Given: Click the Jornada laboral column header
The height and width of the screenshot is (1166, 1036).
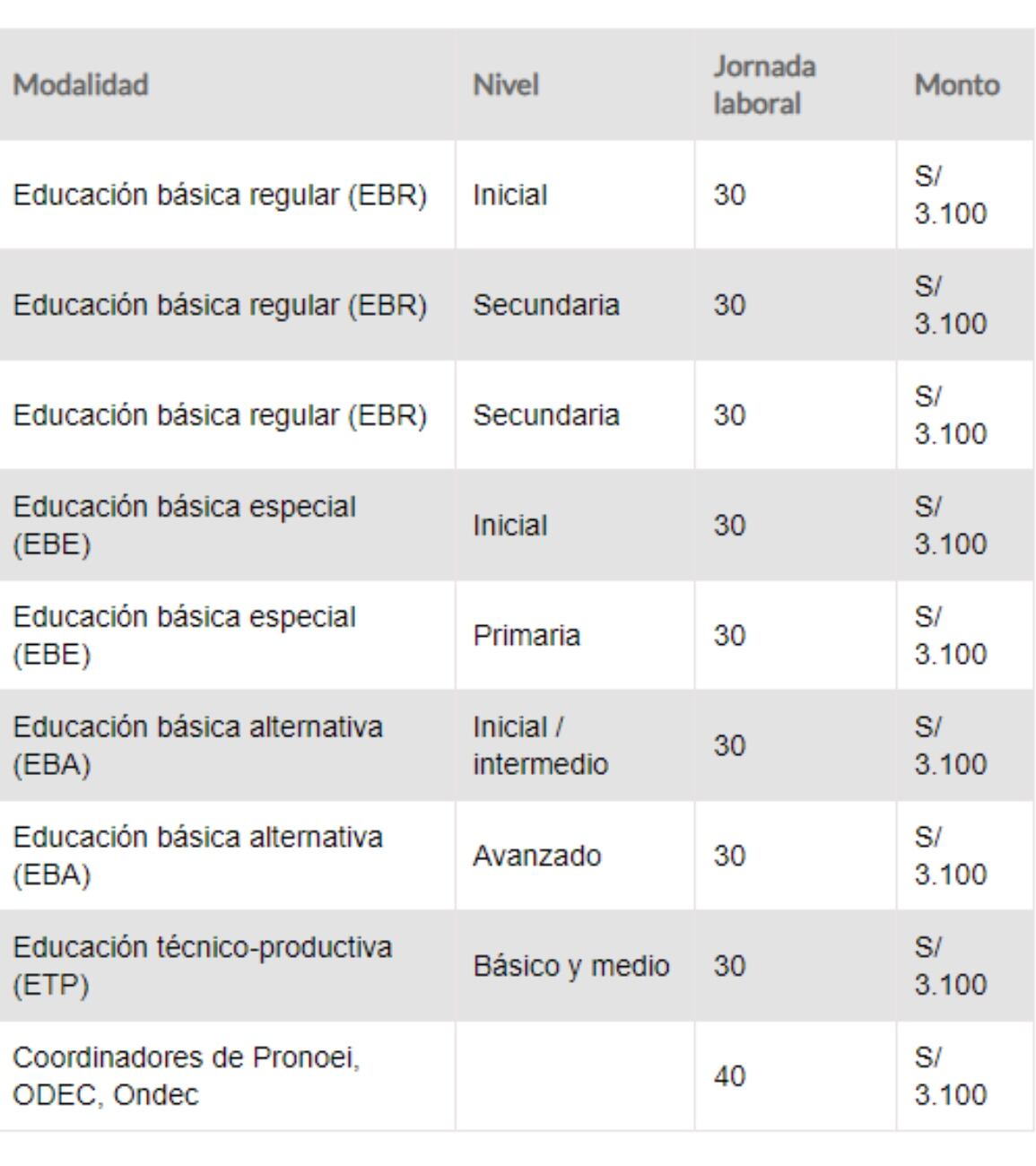Looking at the screenshot, I should (x=764, y=85).
